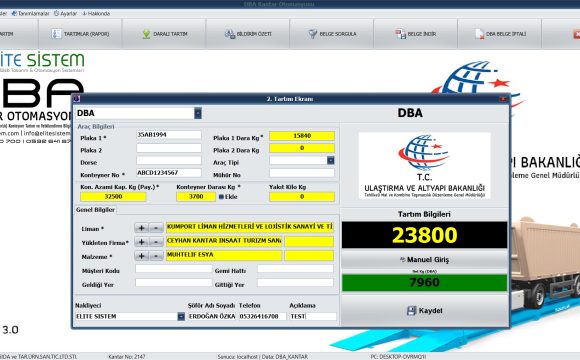Screen dimensions: 580x360
Task: Click the Plaka 1 Dara Kg field
Action: coord(302,136)
